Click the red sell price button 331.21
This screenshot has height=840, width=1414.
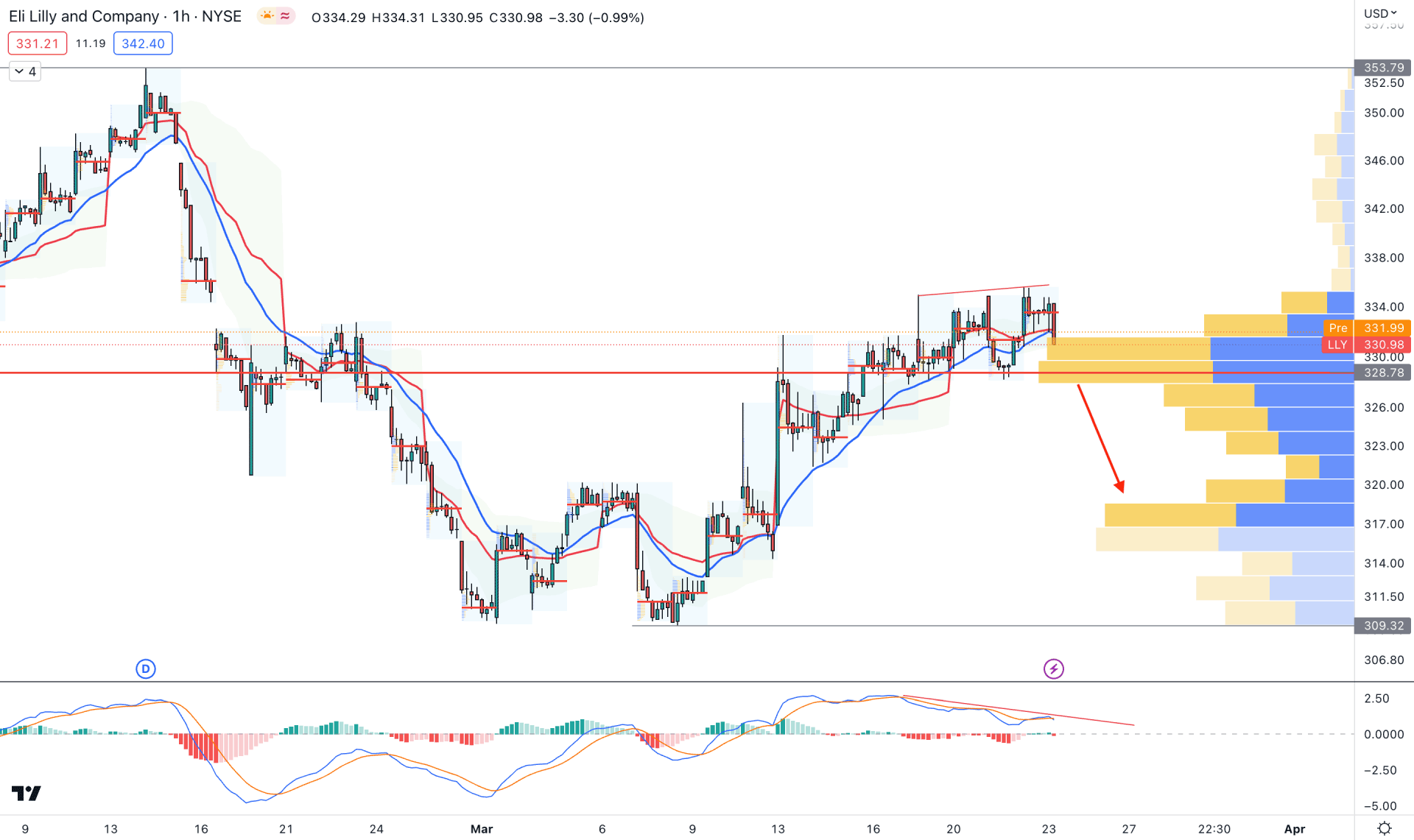coord(38,43)
